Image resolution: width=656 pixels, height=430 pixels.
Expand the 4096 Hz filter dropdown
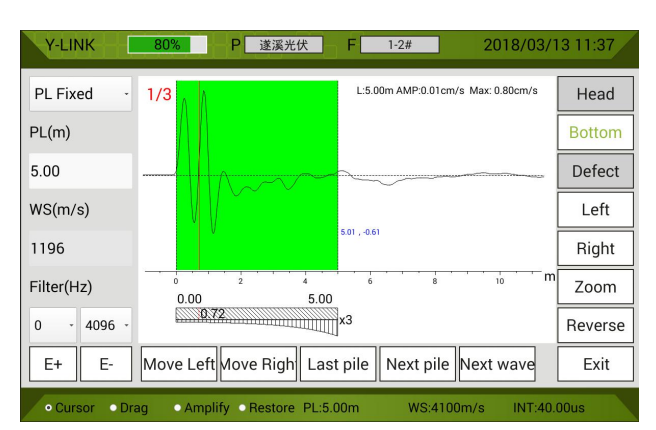pyautogui.click(x=106, y=325)
